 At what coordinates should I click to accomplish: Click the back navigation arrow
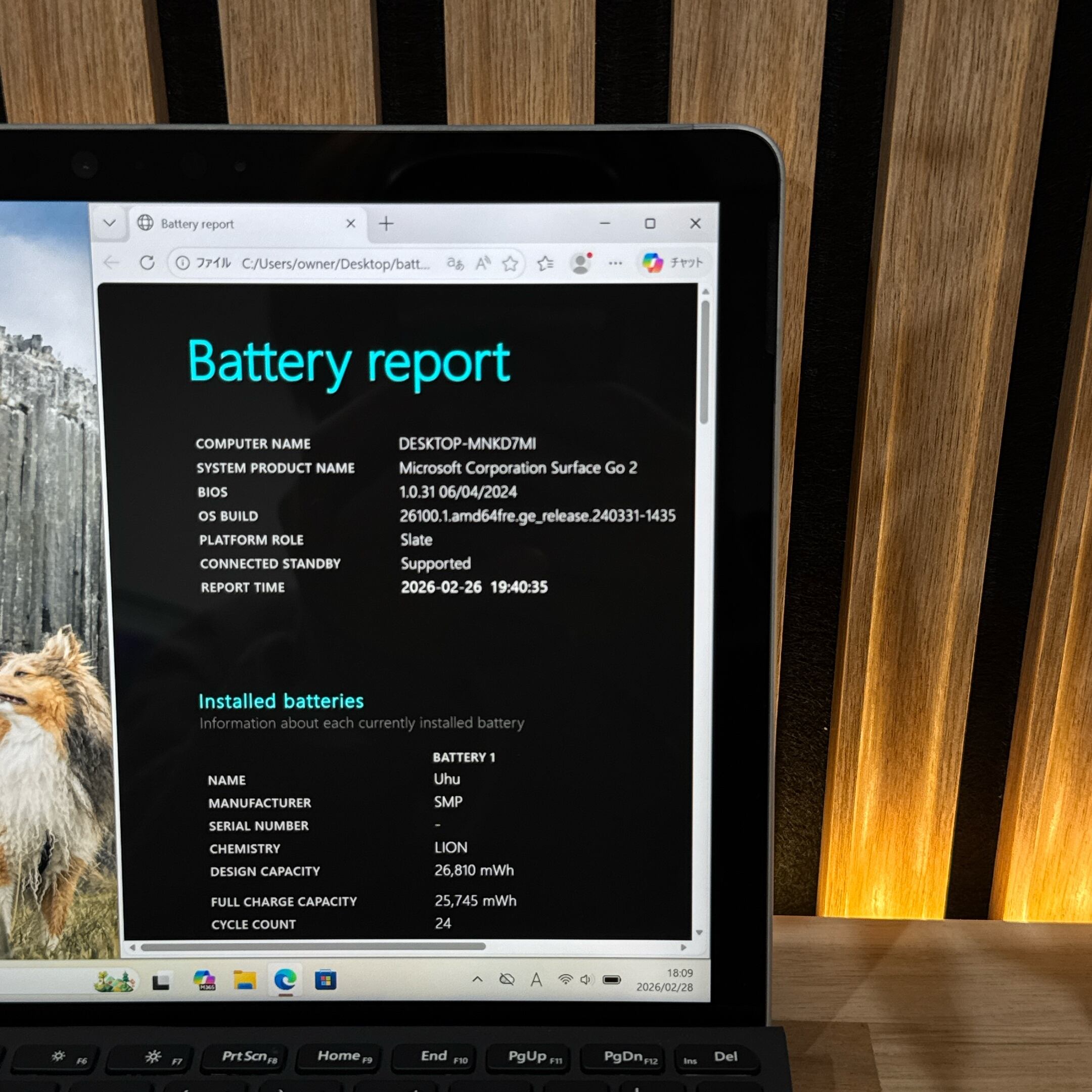pyautogui.click(x=112, y=263)
